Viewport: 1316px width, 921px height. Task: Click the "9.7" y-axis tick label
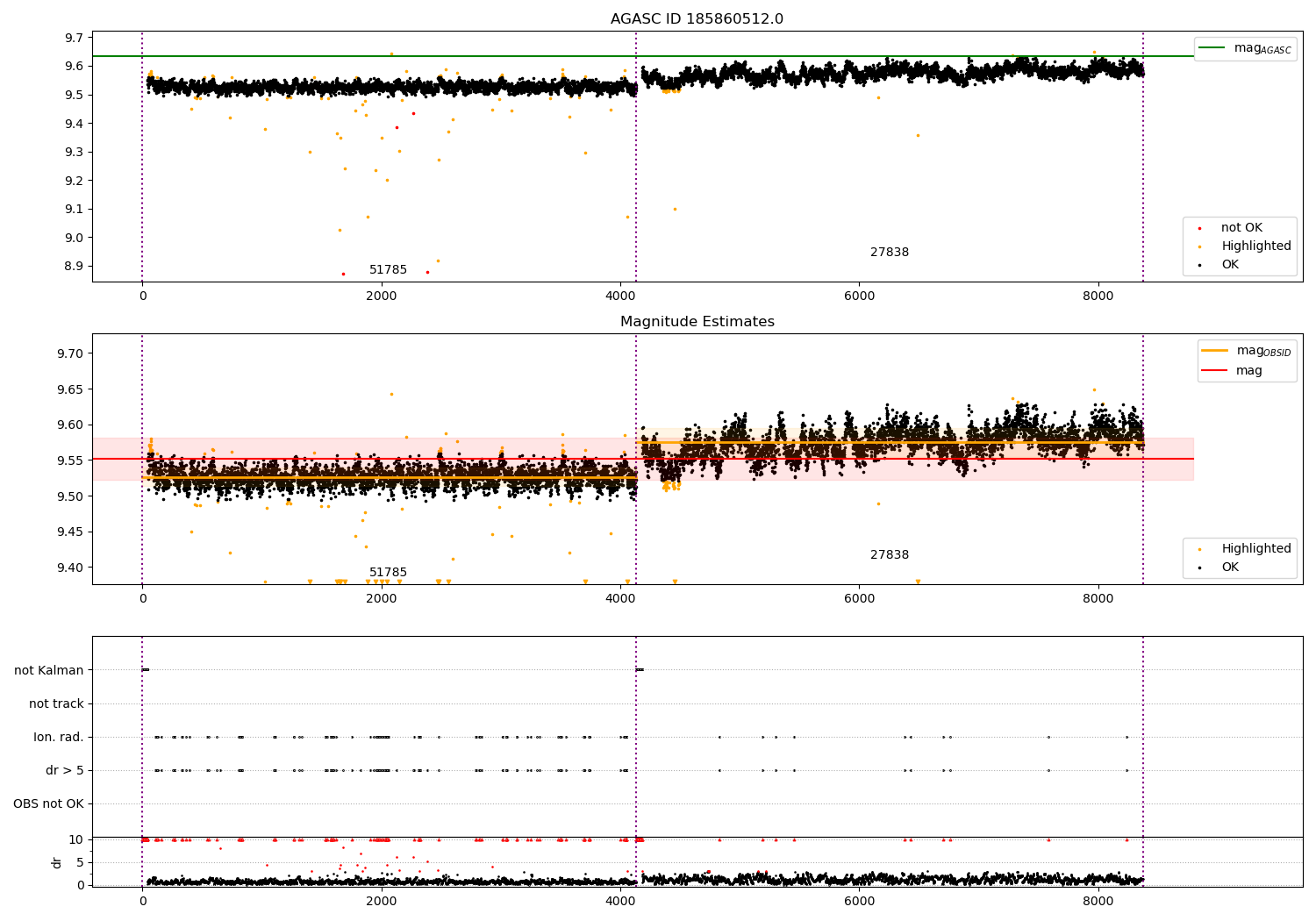point(75,38)
